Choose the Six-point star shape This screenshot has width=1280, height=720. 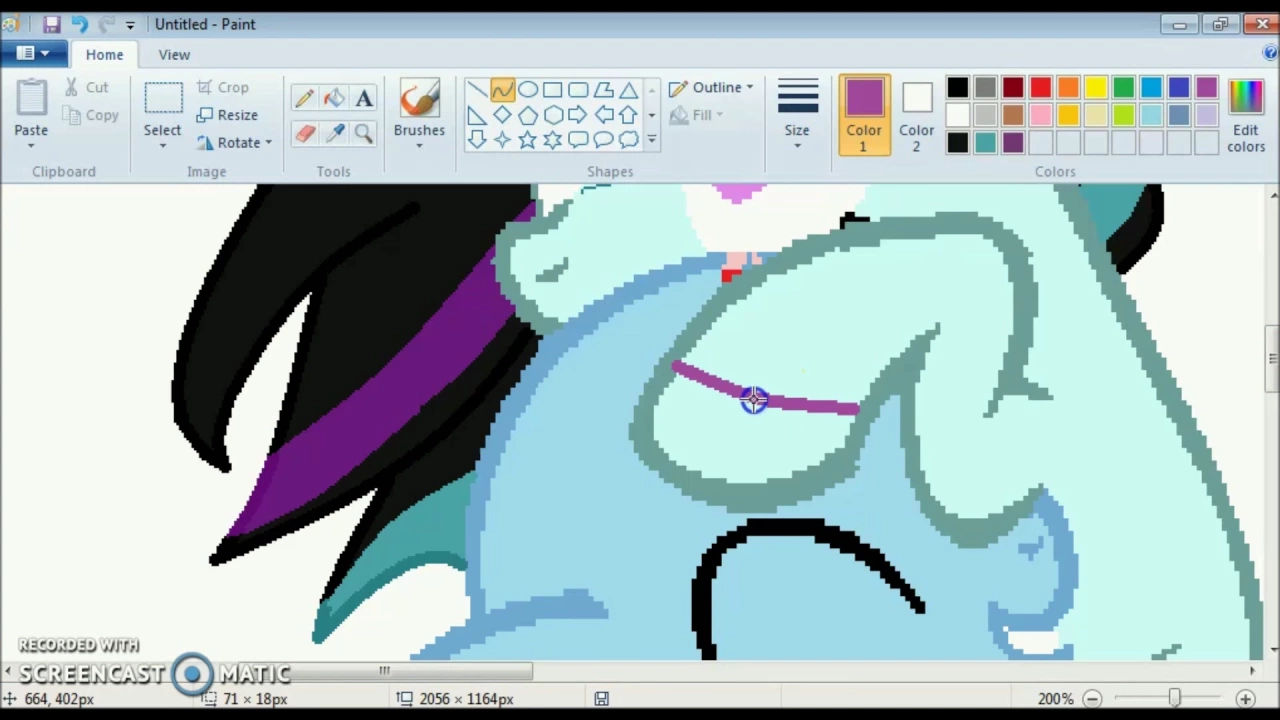coord(552,140)
